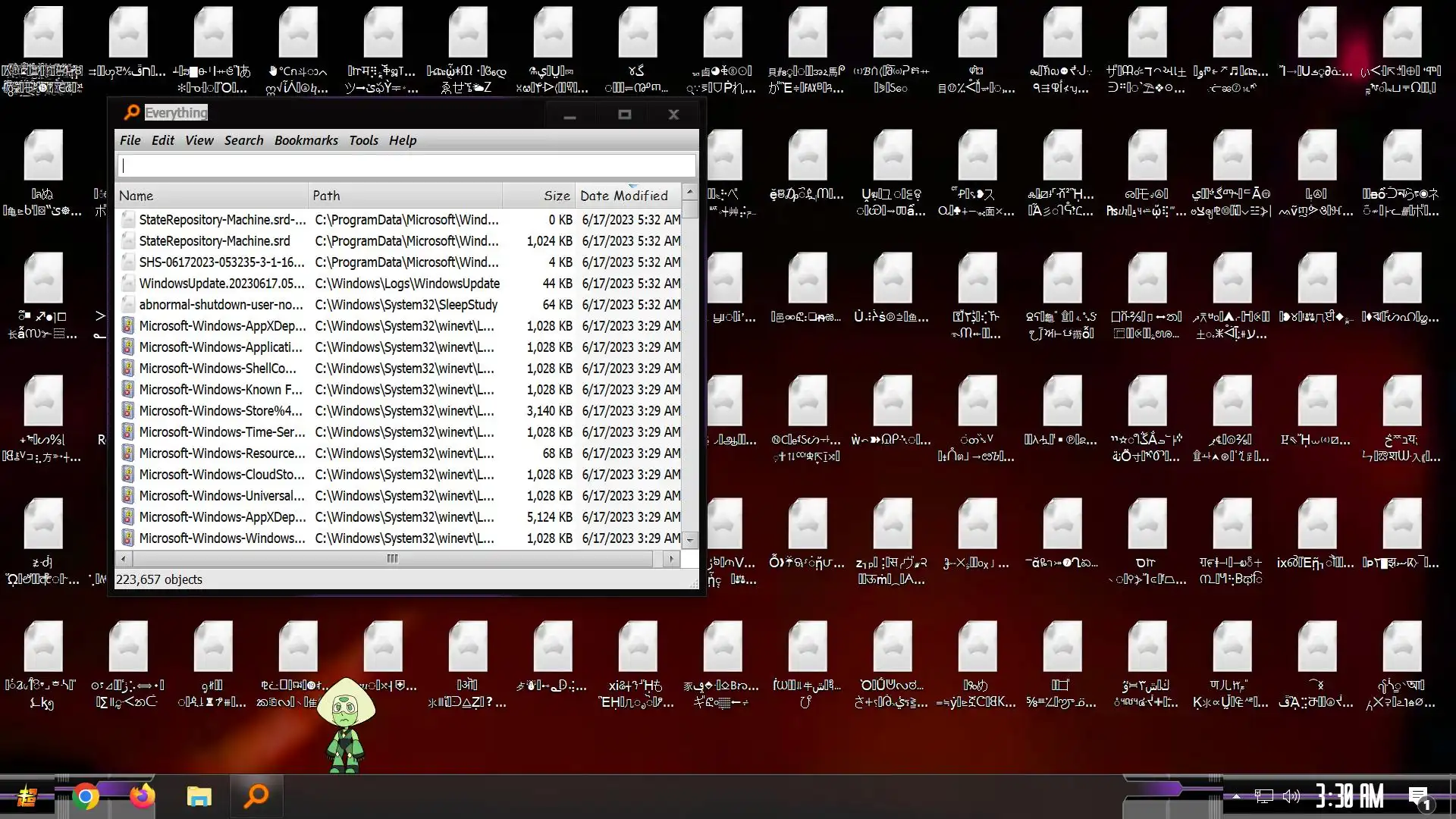Click the network tray icon
Image resolution: width=1456 pixels, height=819 pixels.
coord(1263,796)
